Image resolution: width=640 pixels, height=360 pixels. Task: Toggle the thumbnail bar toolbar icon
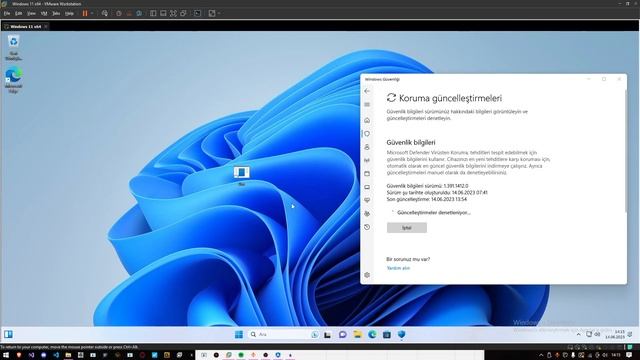click(x=163, y=13)
